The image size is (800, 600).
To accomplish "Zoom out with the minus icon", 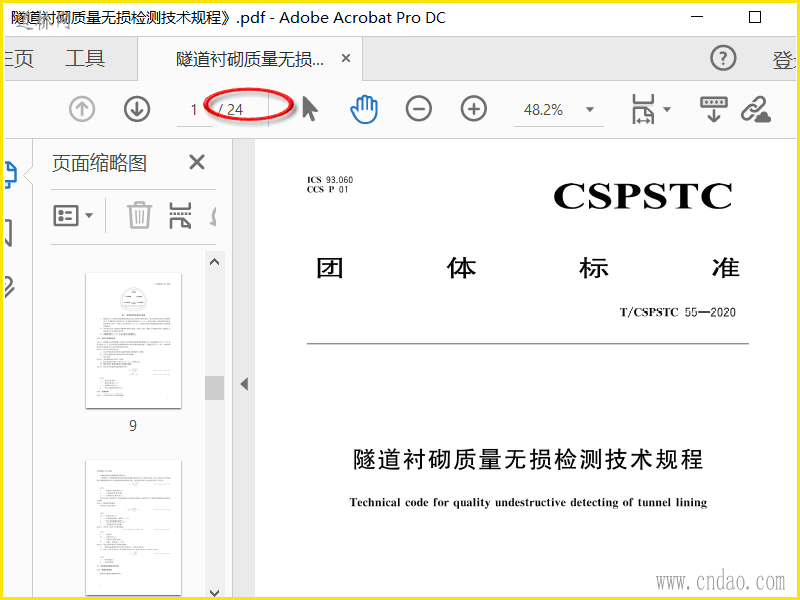I will tap(419, 109).
